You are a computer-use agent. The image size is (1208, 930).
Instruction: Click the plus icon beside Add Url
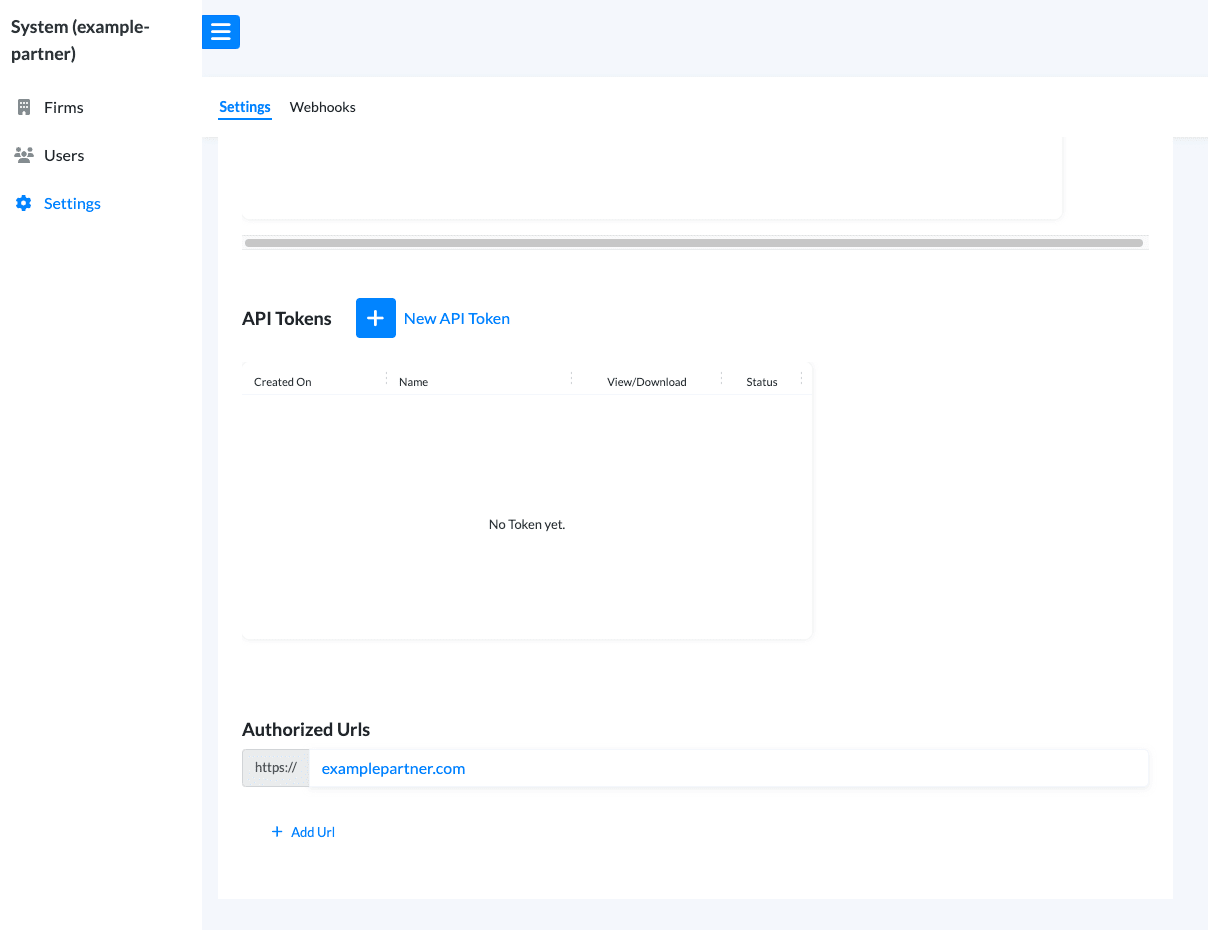(277, 831)
